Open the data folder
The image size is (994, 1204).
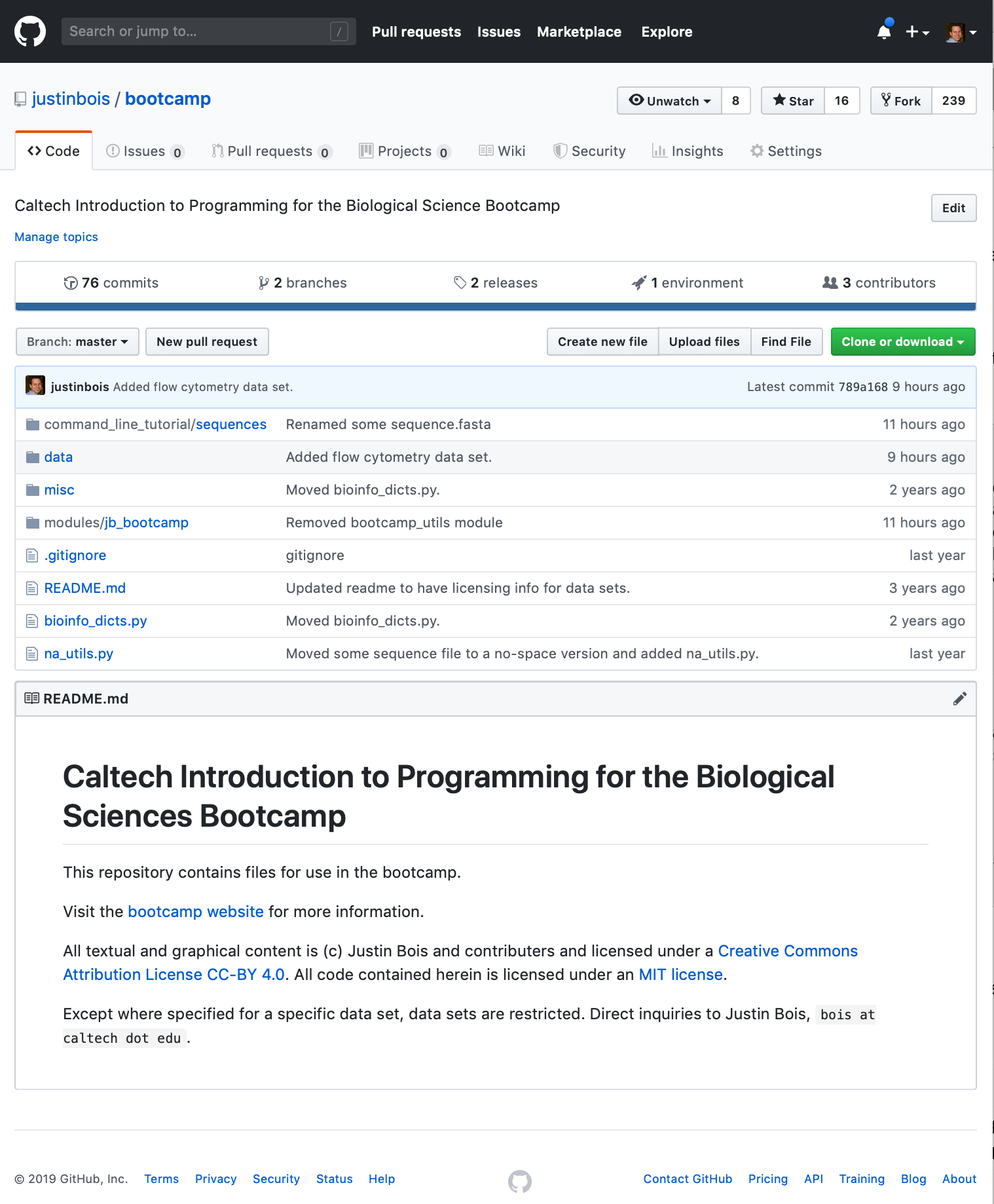point(58,457)
